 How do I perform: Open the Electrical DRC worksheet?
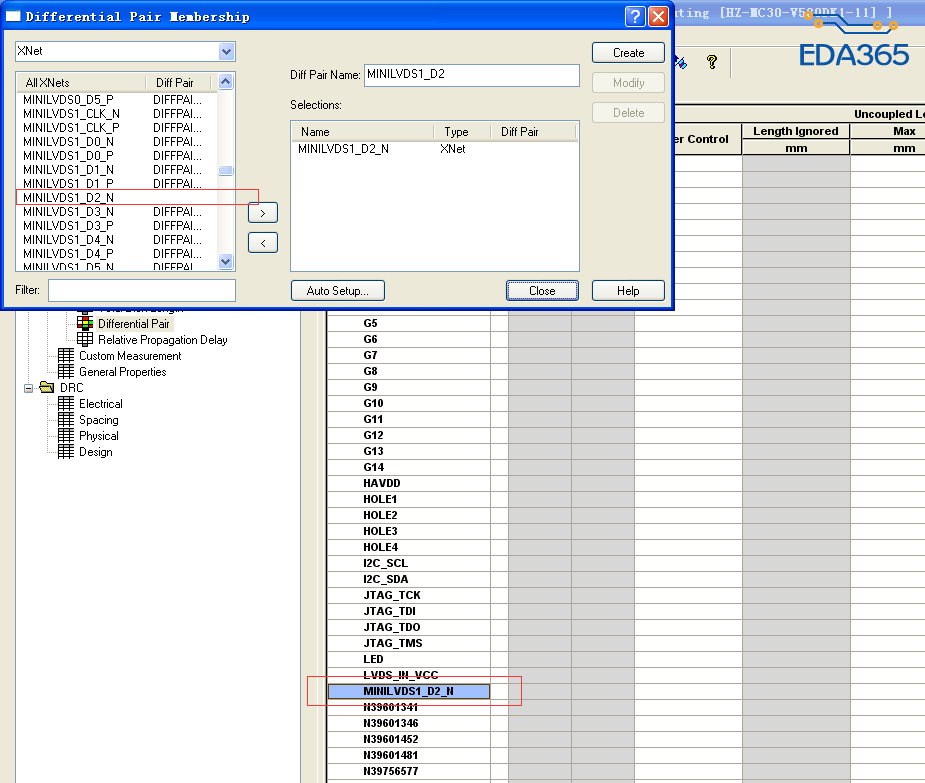tap(101, 404)
